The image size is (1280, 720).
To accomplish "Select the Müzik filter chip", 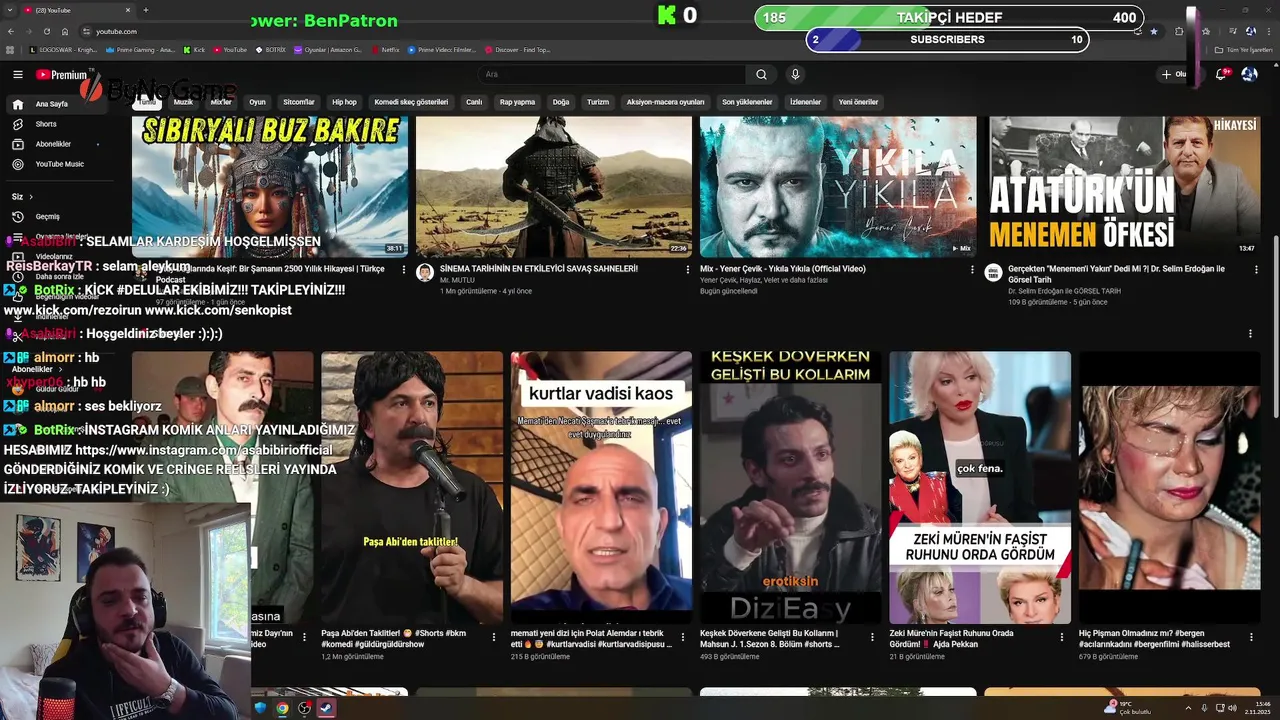I will 183,102.
